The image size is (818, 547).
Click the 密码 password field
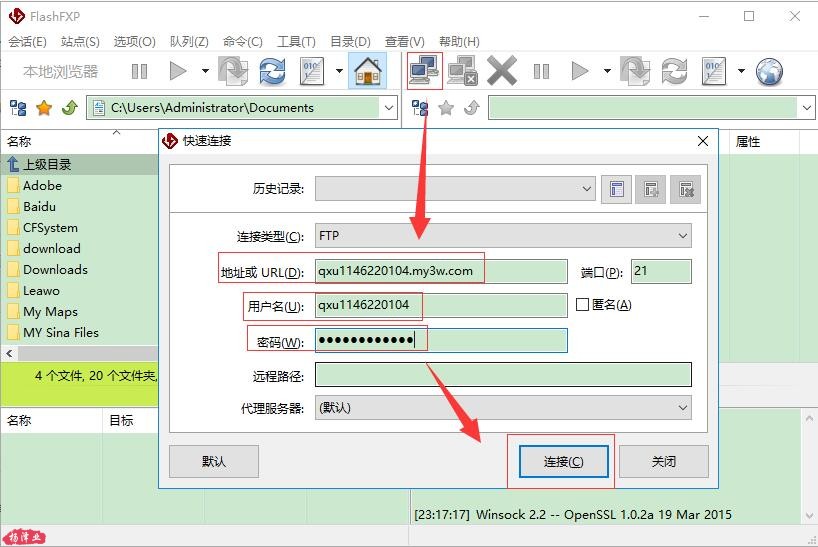tap(441, 341)
